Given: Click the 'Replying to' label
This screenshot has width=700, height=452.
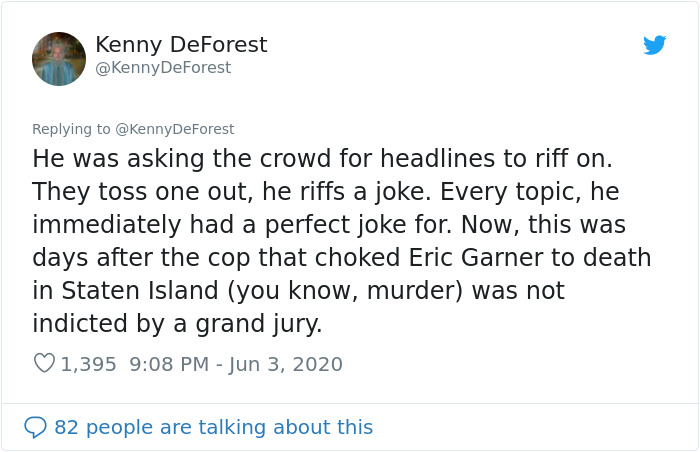Looking at the screenshot, I should coord(71,129).
